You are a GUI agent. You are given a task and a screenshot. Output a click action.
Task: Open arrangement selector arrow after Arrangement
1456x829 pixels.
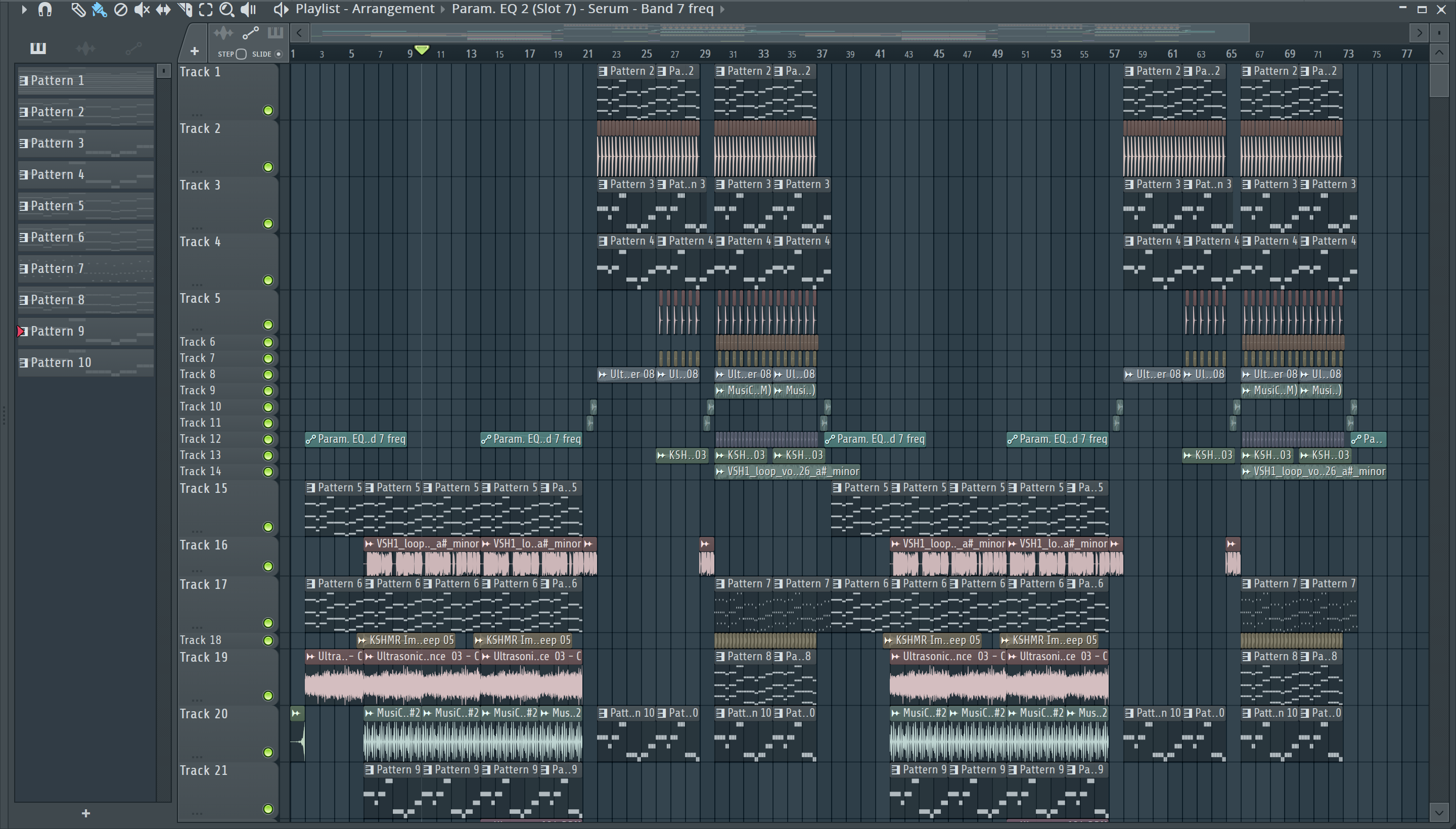point(442,9)
